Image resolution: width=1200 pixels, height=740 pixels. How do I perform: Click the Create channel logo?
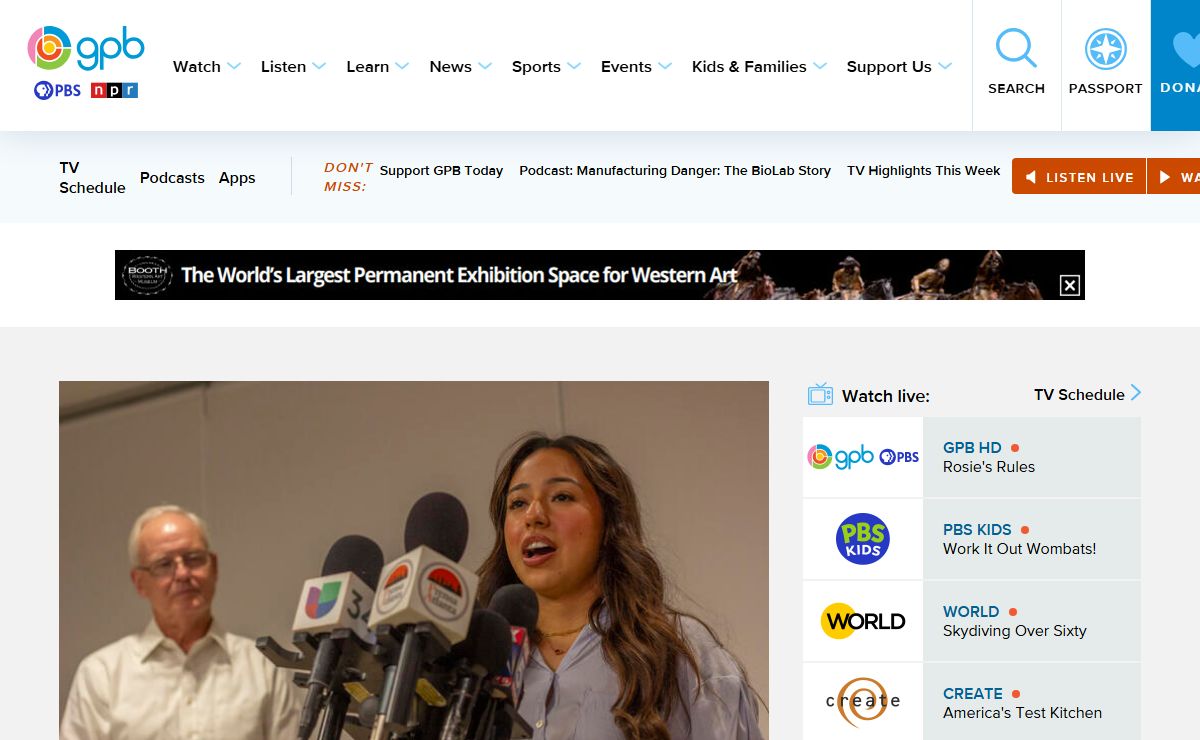tap(863, 702)
